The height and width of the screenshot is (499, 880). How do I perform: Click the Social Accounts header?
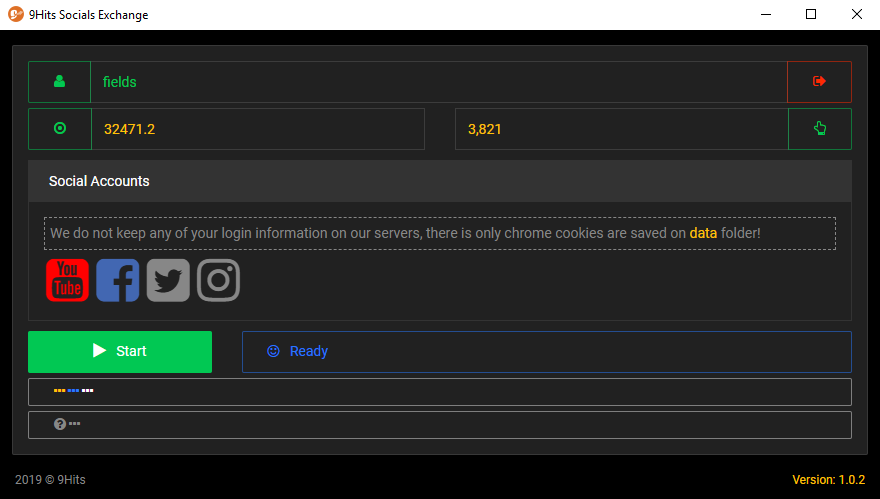(x=440, y=181)
